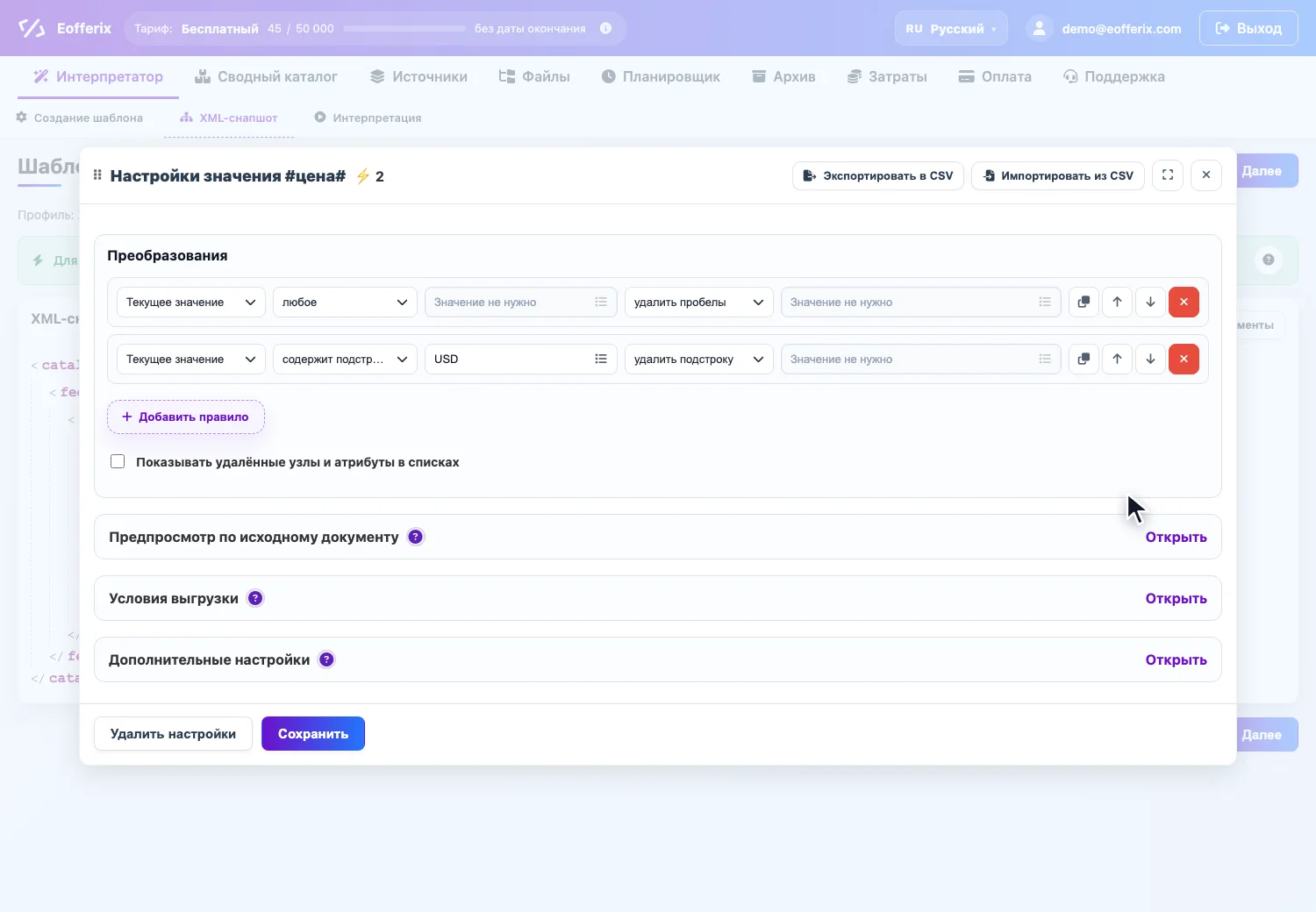Viewport: 1316px width, 912px height.
Task: Open the Источники tab
Action: (x=418, y=76)
